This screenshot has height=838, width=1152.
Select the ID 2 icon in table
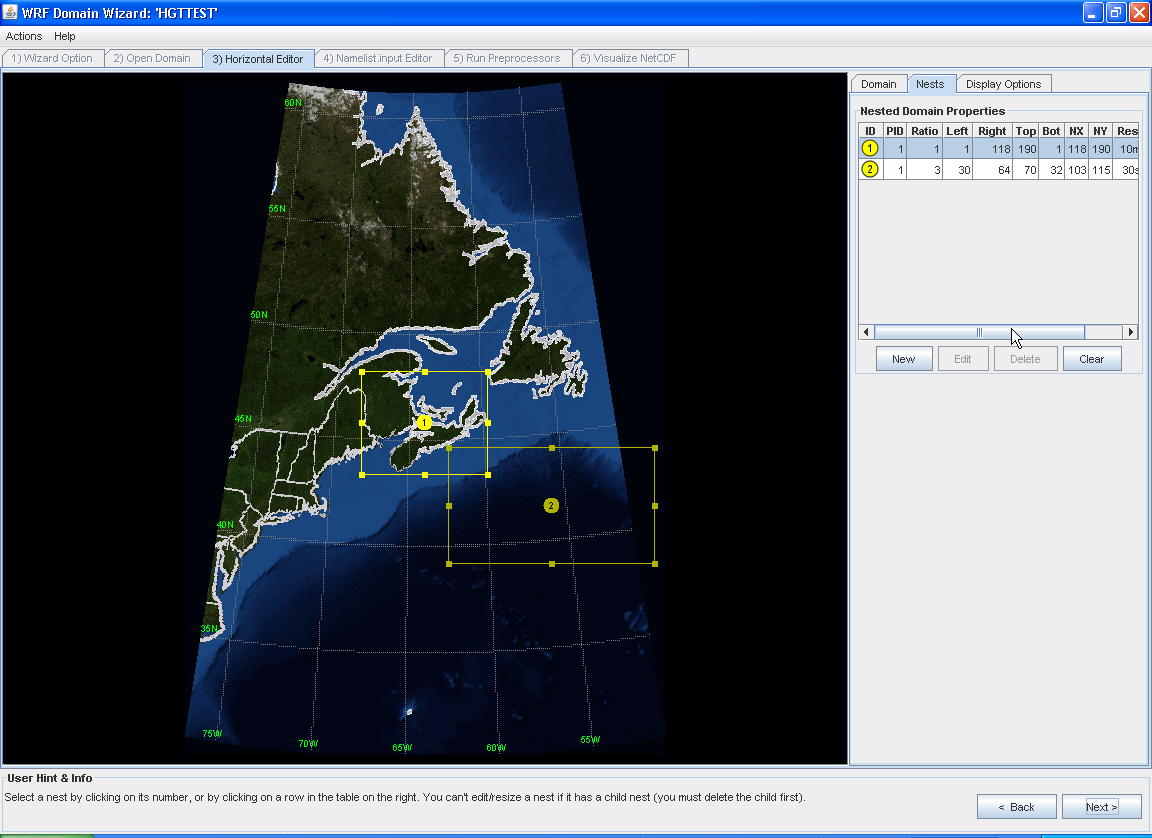(x=870, y=169)
